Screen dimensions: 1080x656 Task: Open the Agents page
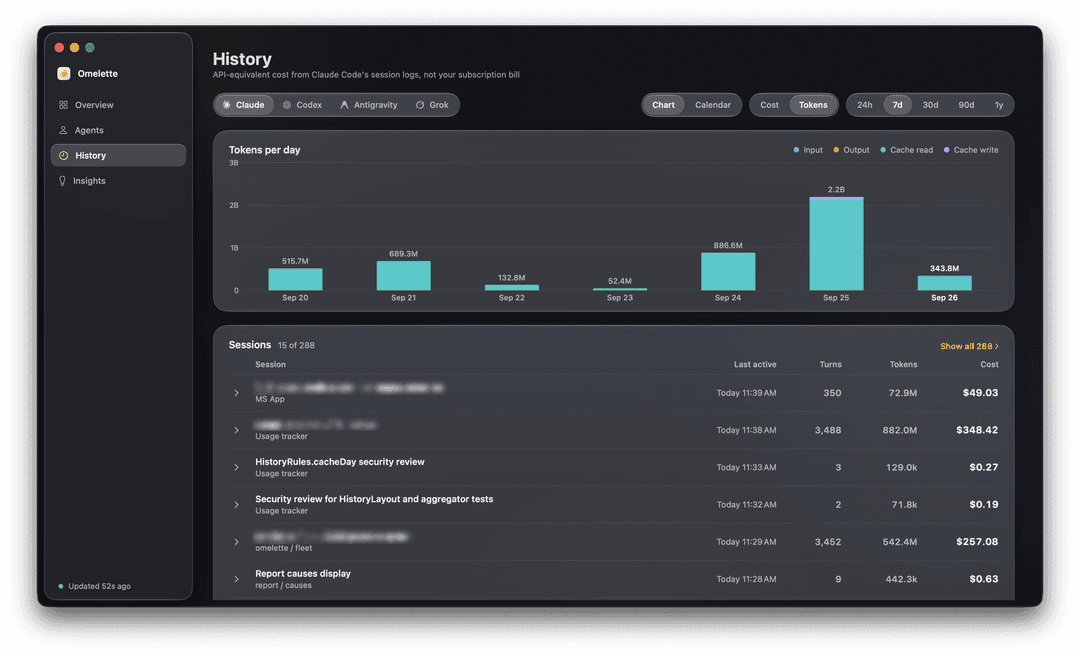(118, 130)
